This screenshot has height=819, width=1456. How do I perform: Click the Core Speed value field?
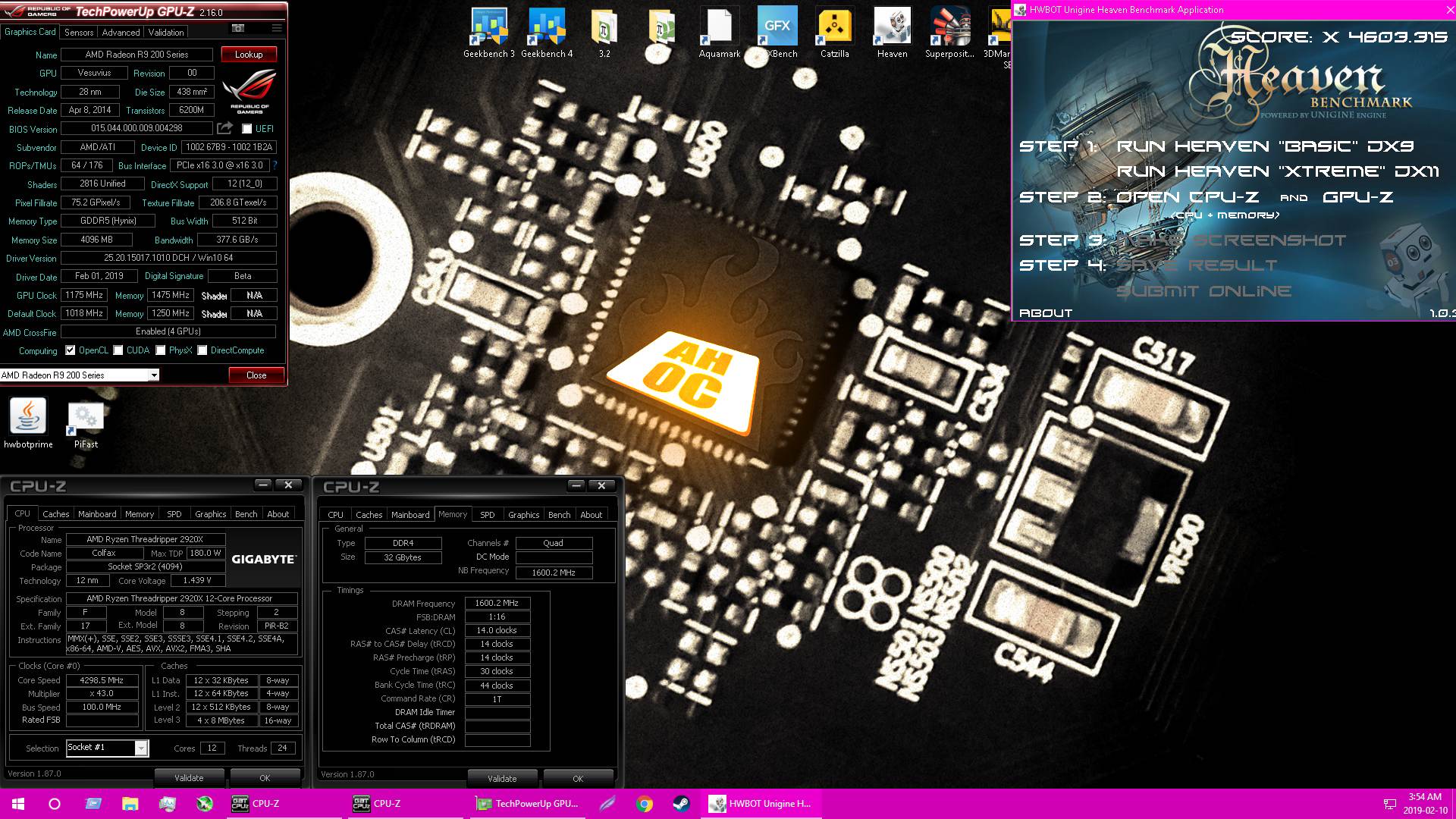[x=102, y=681]
